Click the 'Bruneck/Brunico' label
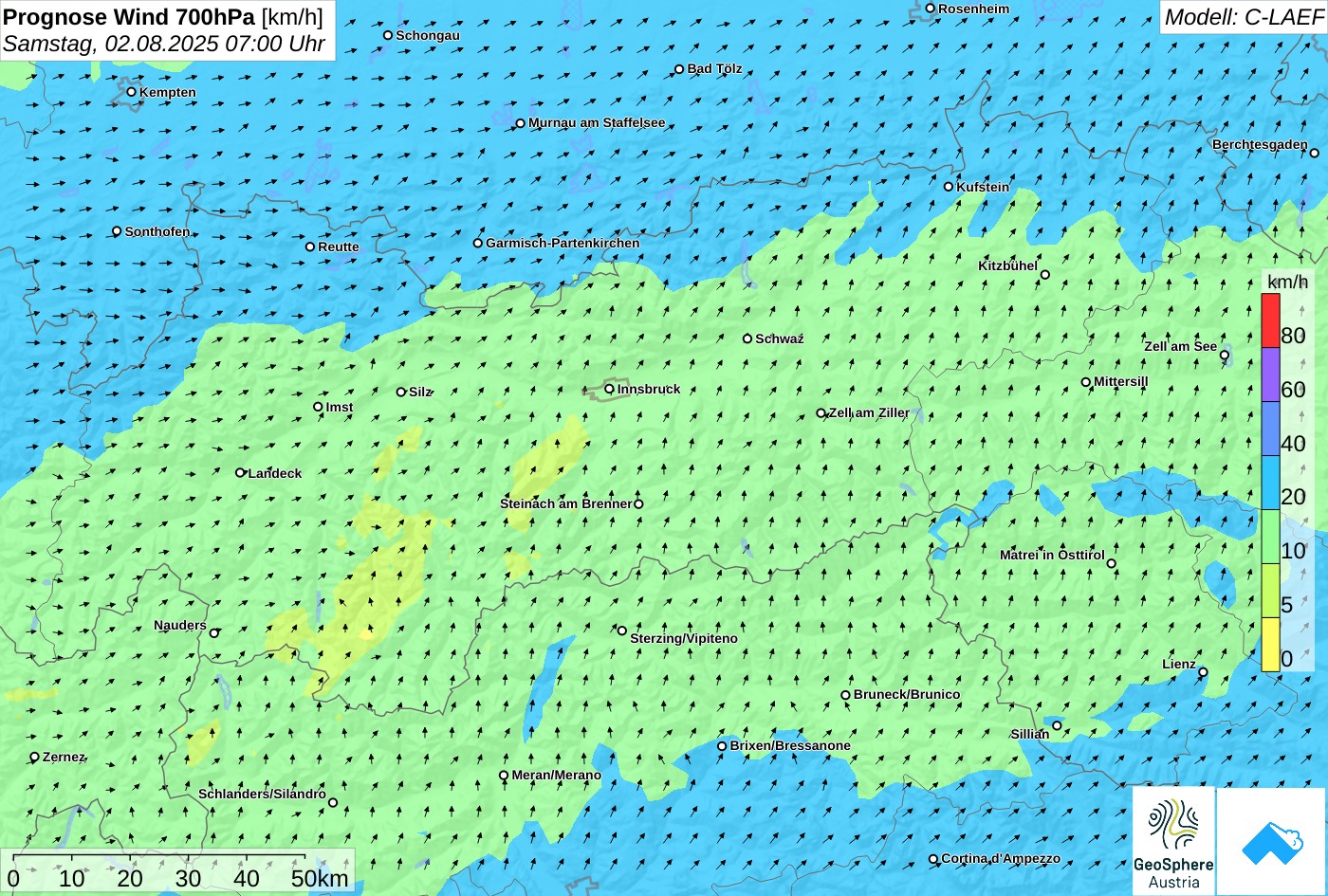 (907, 694)
